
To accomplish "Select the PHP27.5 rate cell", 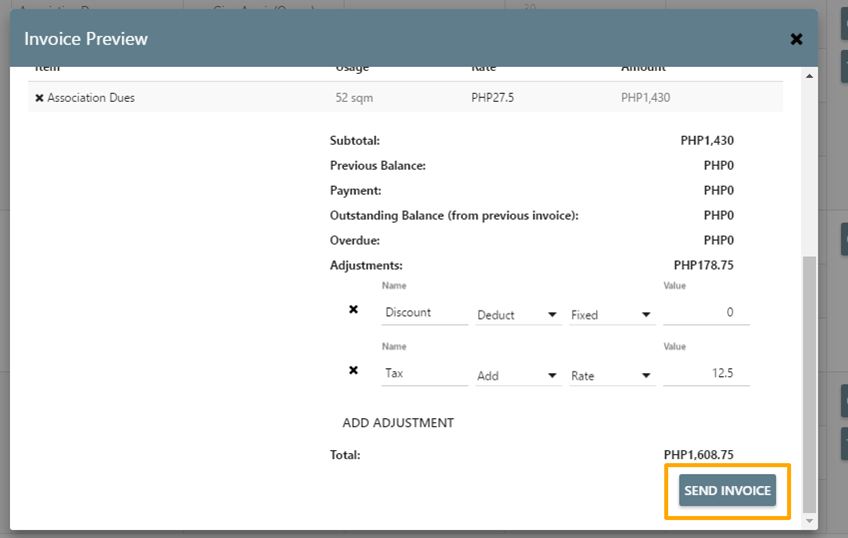I will click(x=493, y=98).
